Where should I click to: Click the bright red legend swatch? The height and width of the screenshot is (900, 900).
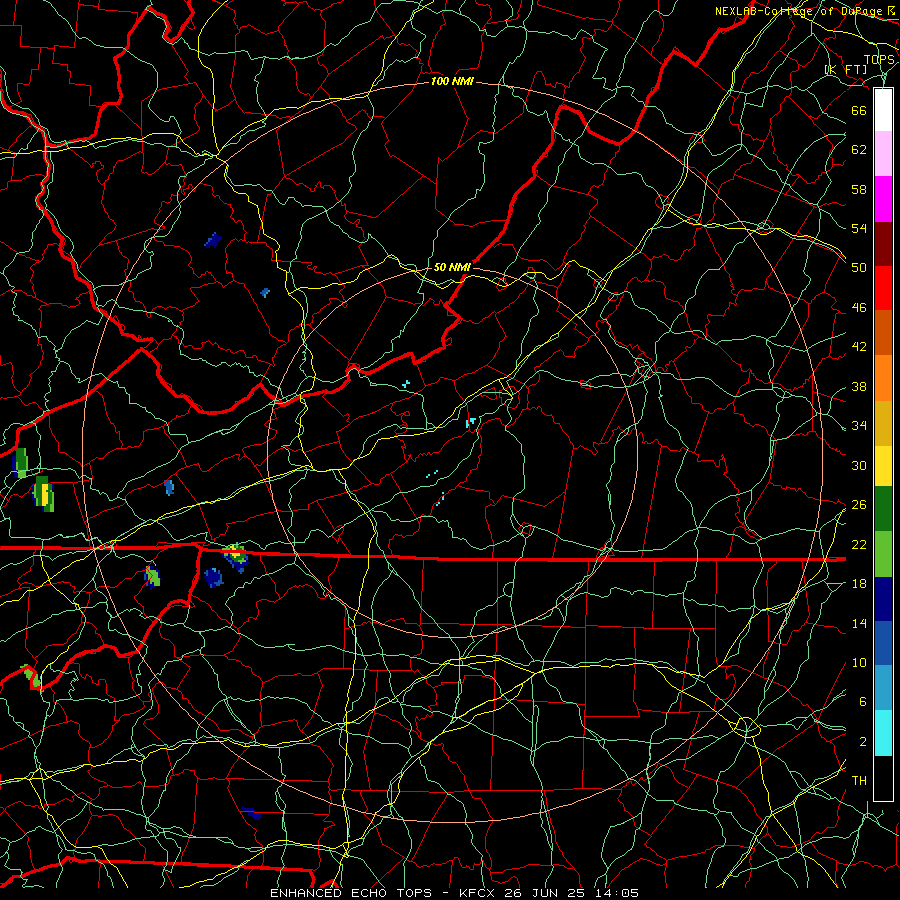pos(883,288)
